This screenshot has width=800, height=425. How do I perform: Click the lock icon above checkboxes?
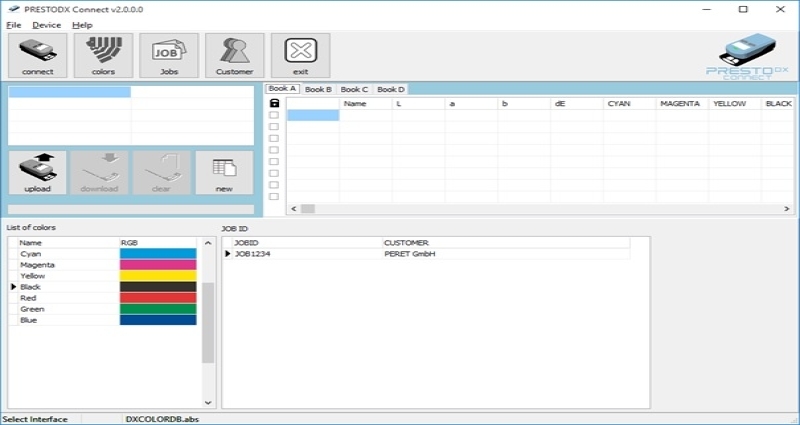(274, 104)
